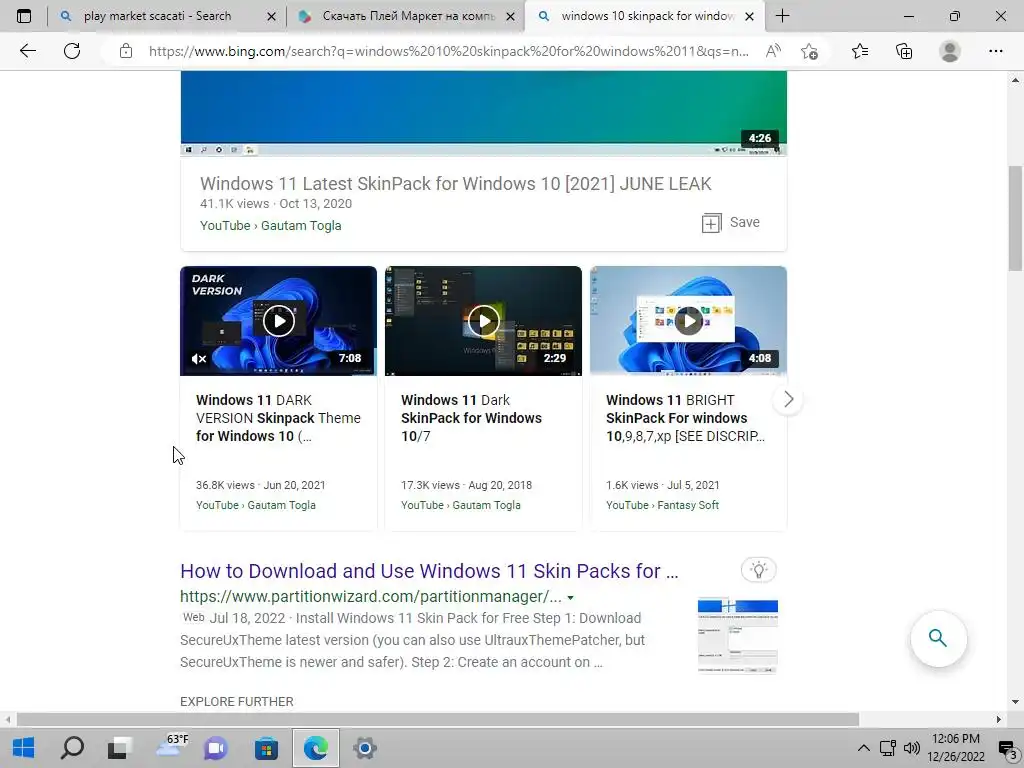
Task: Click the large video thumbnail at top
Action: pos(483,113)
